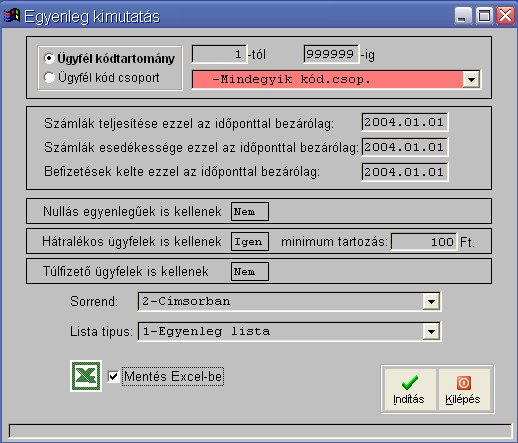The width and height of the screenshot is (518, 443).
Task: Select Ügyfél kódtartomány radio button
Action: (49, 58)
